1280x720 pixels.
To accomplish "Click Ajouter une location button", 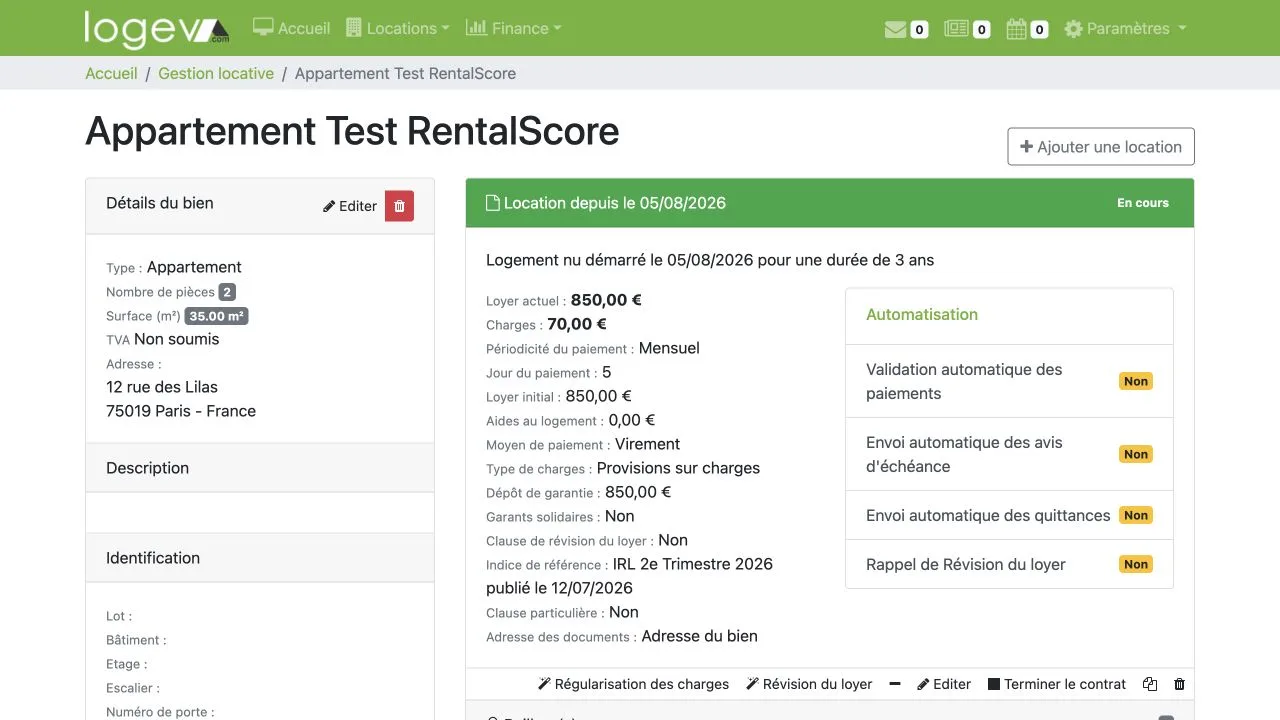I will click(1101, 147).
